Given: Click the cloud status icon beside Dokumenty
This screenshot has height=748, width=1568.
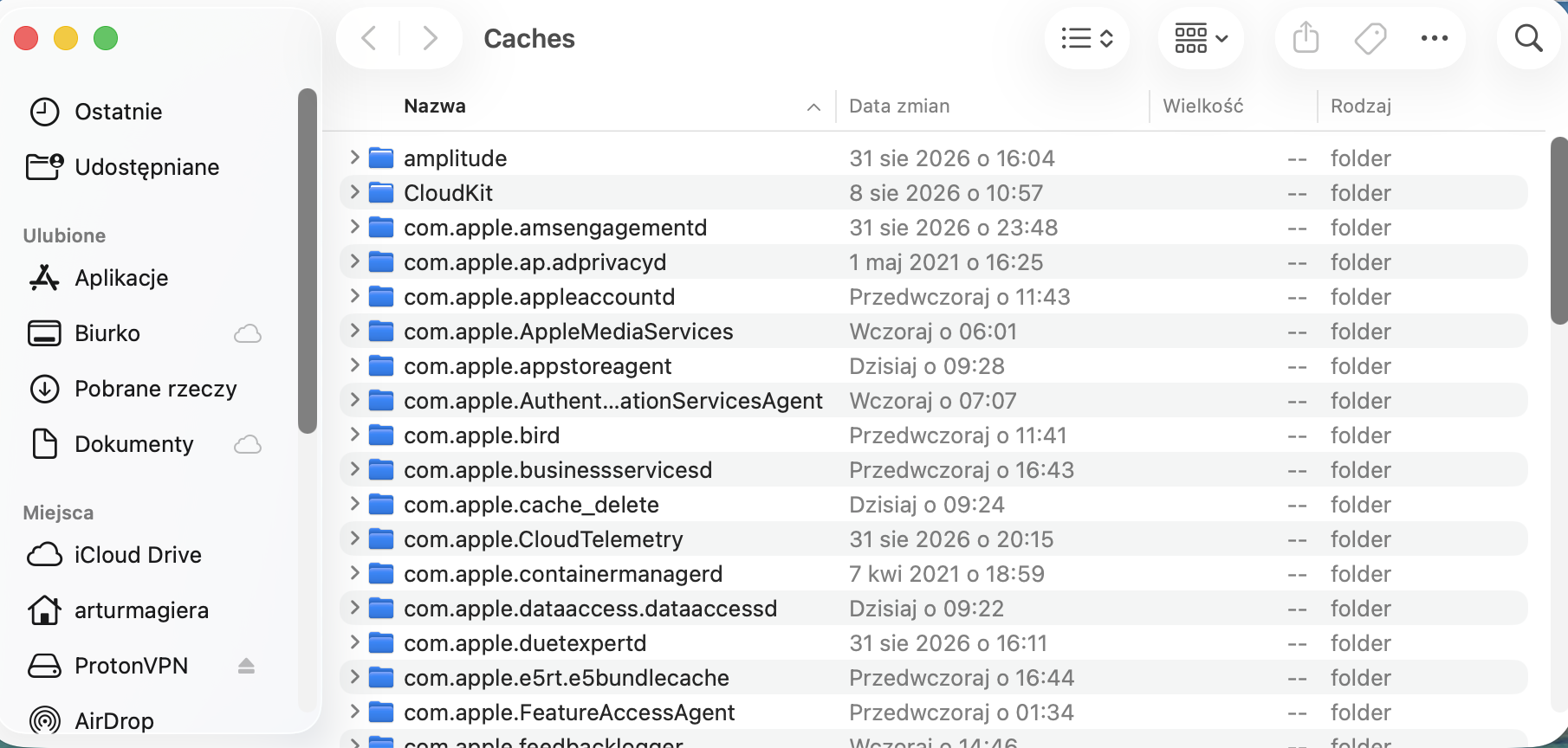Looking at the screenshot, I should coord(248,444).
